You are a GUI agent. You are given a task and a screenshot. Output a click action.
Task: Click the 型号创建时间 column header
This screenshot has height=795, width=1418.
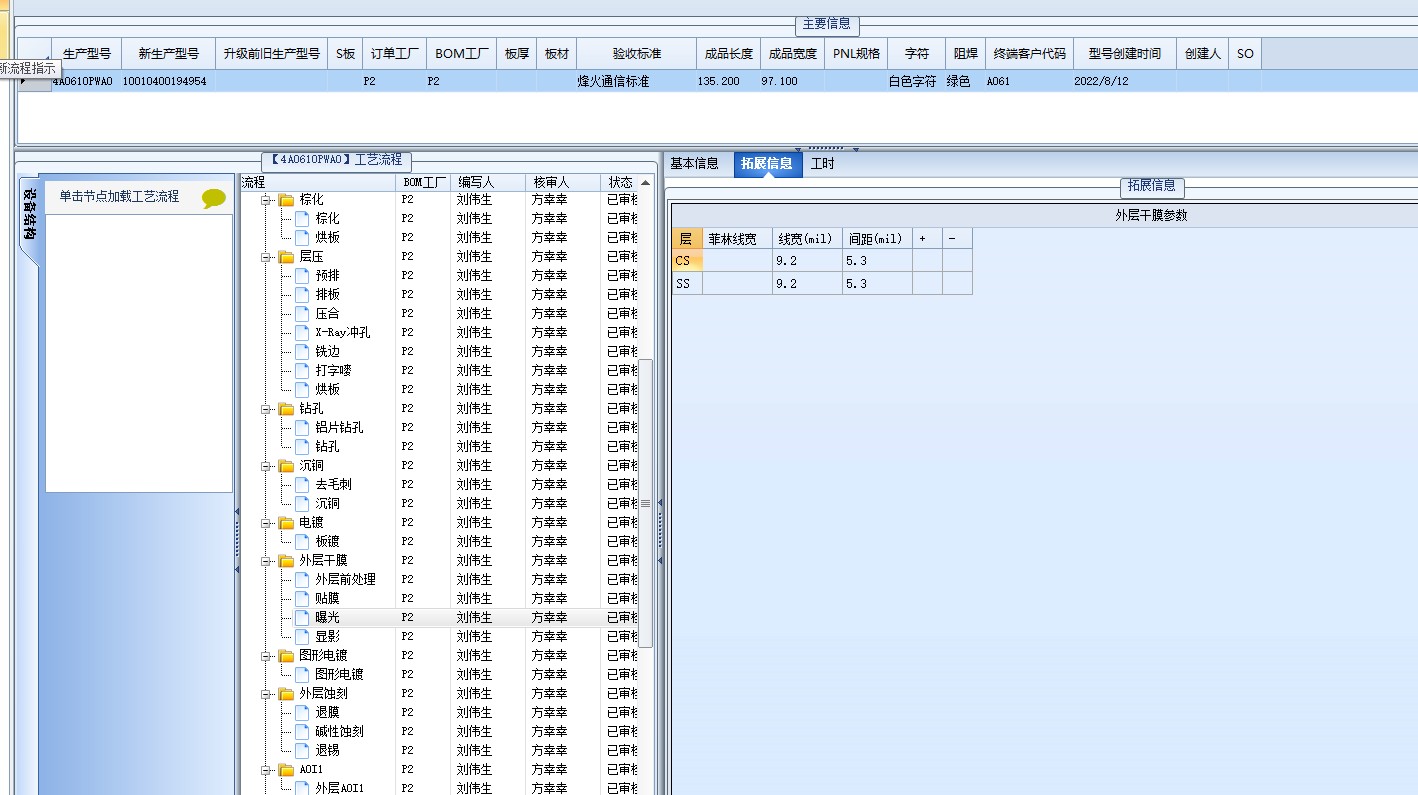click(x=1125, y=54)
